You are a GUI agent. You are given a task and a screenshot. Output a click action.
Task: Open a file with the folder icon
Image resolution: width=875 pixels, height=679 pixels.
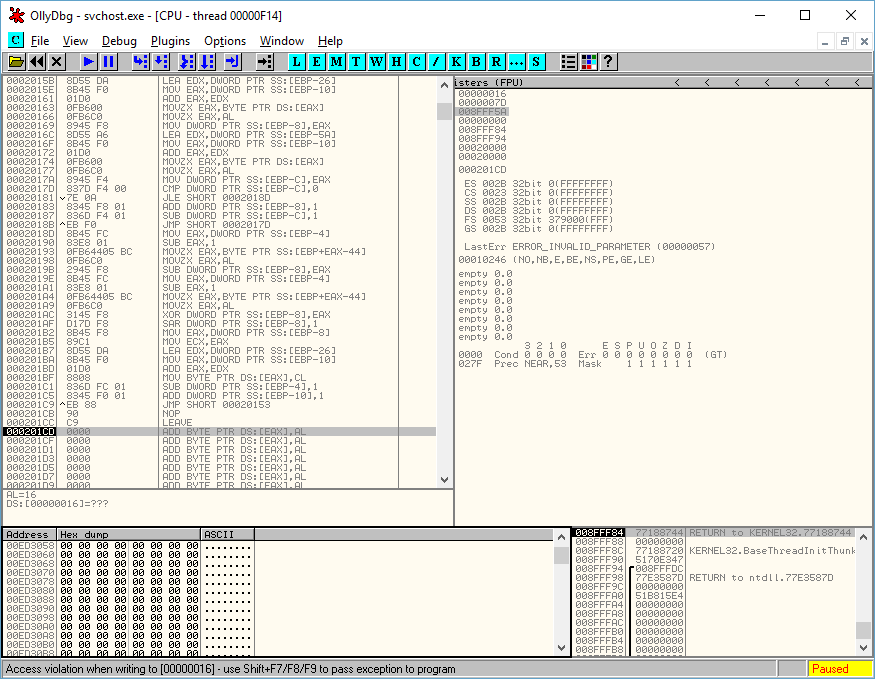tap(16, 61)
